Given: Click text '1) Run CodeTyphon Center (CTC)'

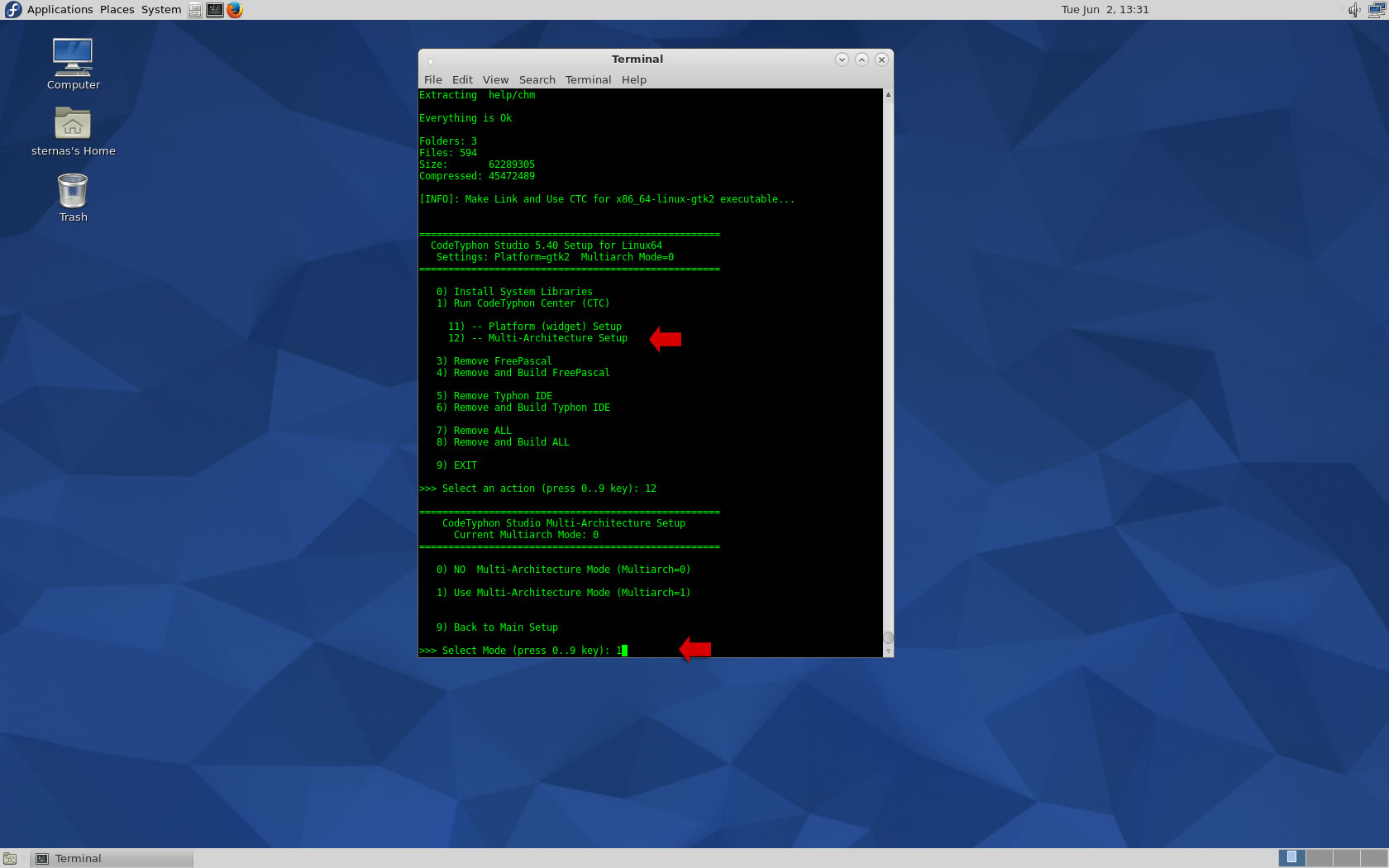Looking at the screenshot, I should (523, 303).
